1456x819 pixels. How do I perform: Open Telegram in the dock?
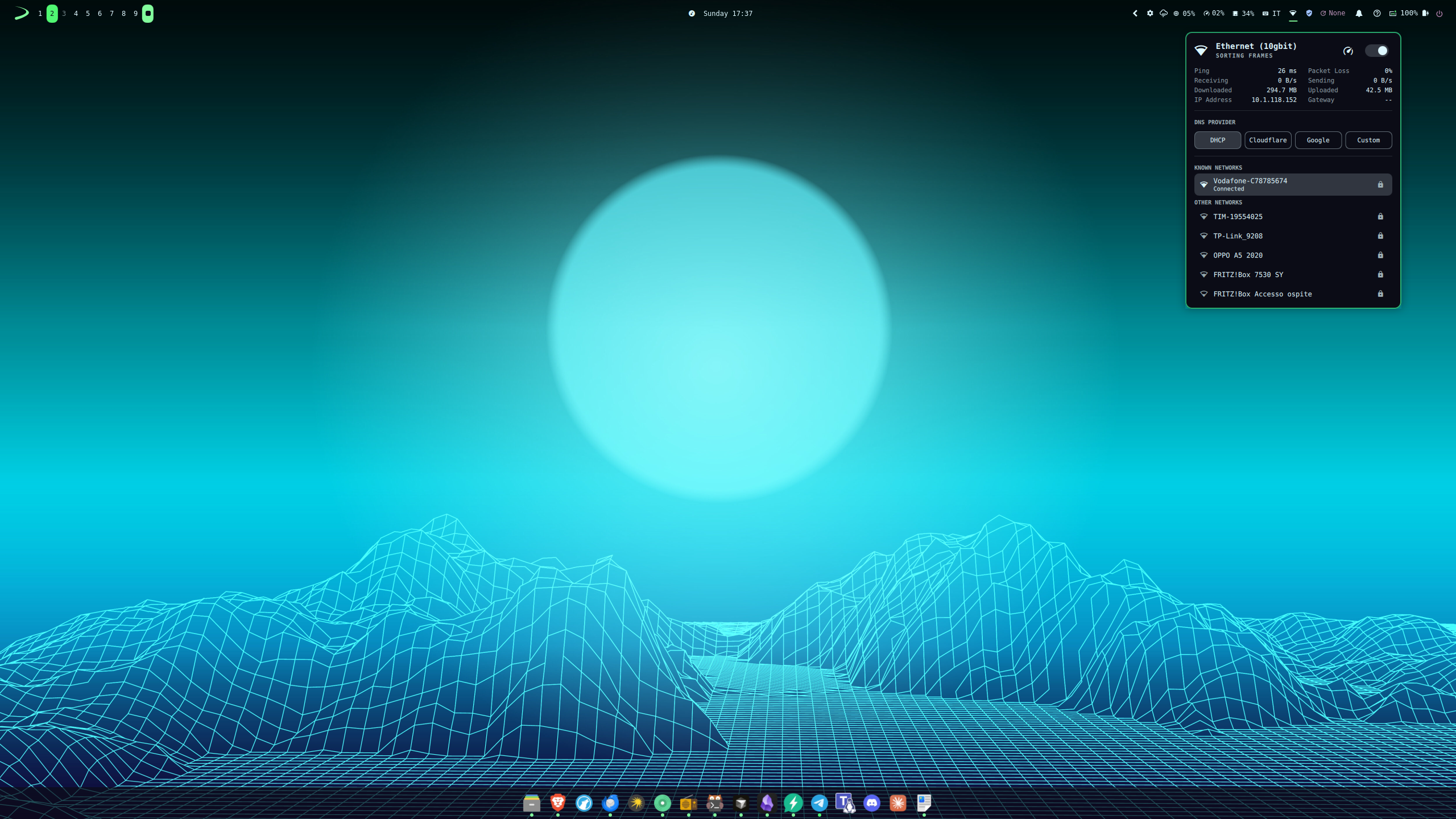click(820, 803)
